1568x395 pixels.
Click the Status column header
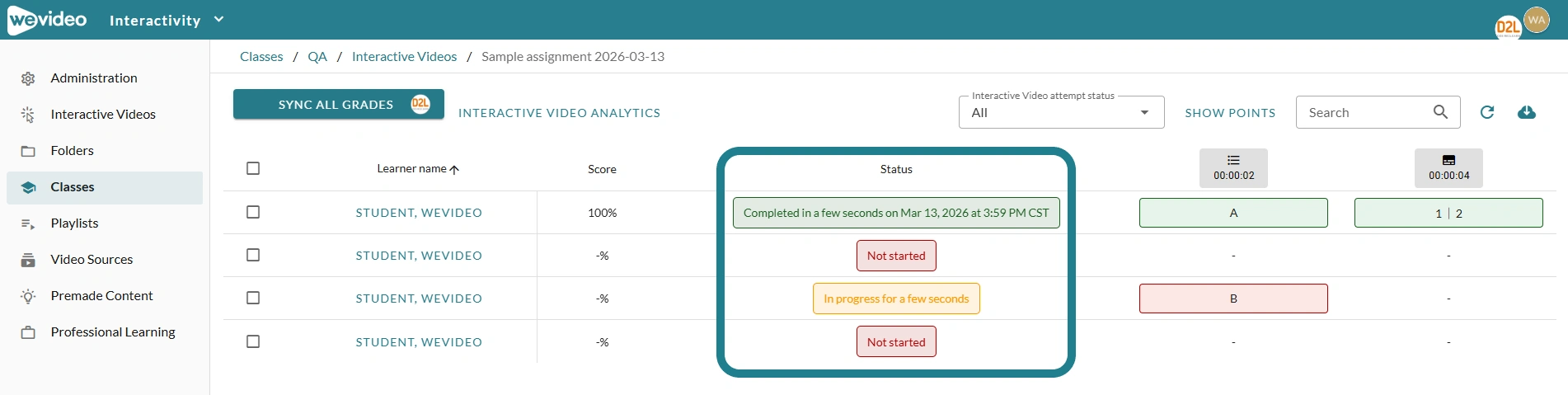pos(896,169)
